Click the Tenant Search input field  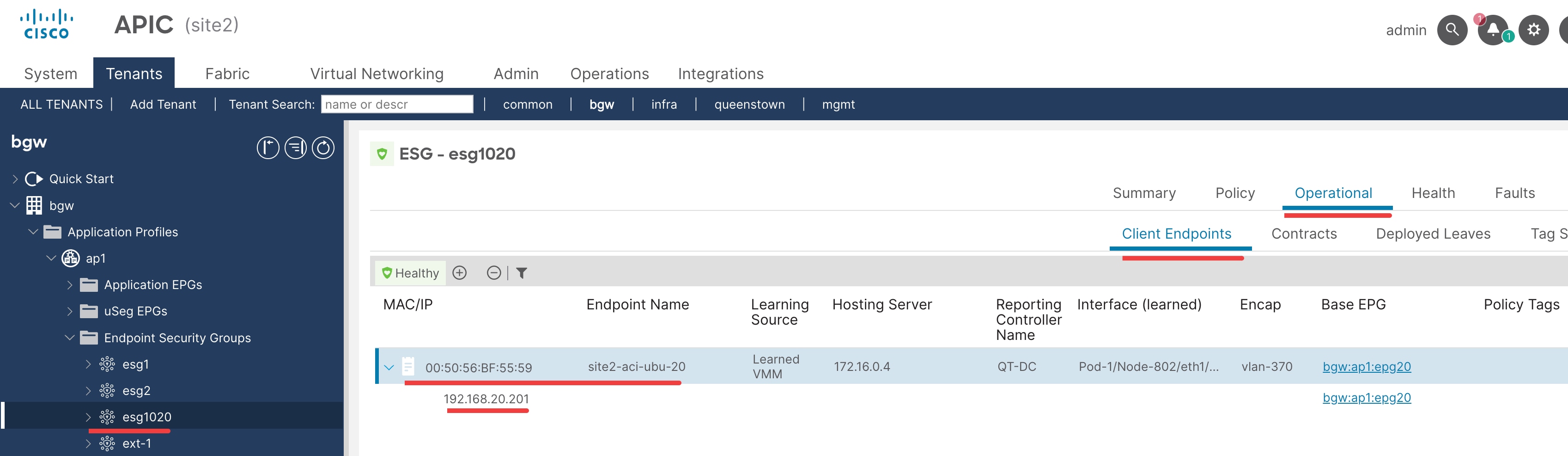(397, 104)
